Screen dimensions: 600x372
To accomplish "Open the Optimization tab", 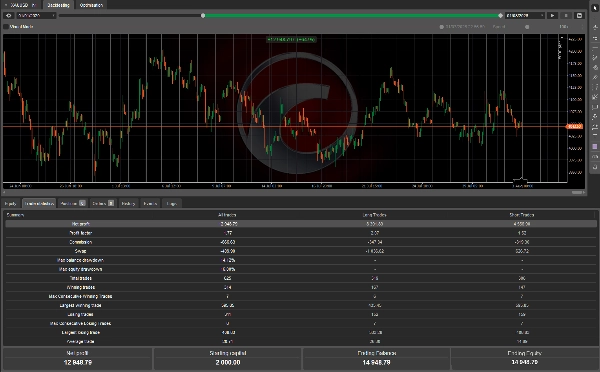I will coord(91,5).
